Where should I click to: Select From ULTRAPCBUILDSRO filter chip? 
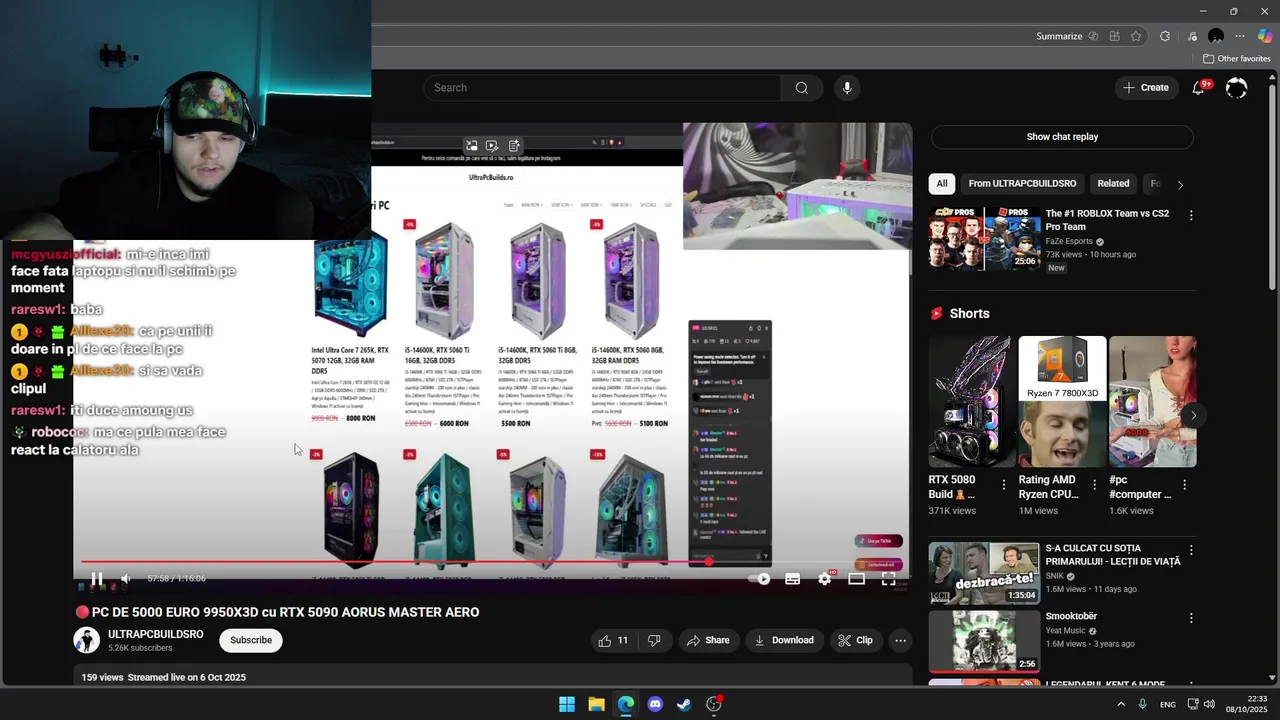1022,184
